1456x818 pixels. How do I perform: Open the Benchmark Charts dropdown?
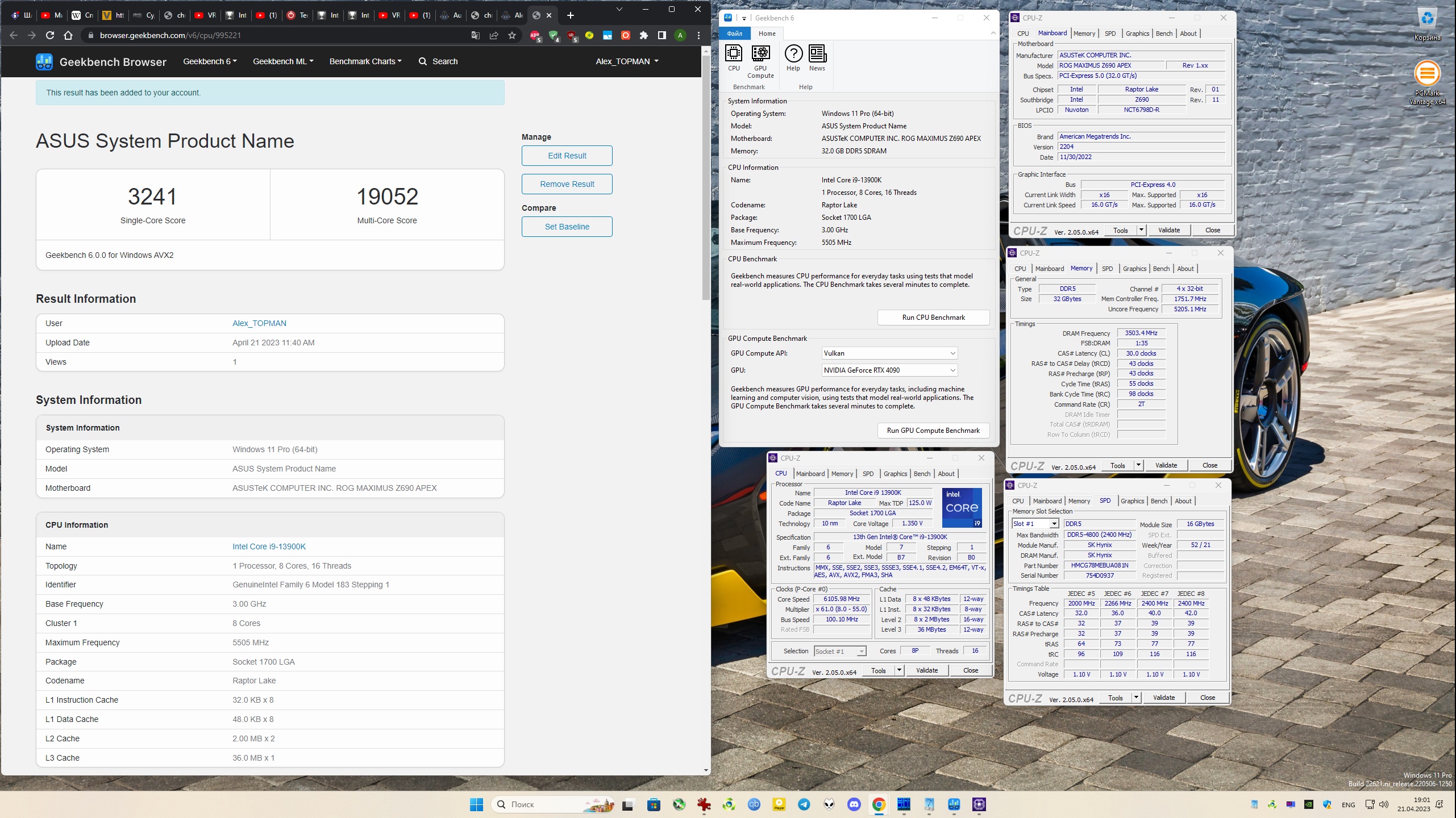pos(365,61)
